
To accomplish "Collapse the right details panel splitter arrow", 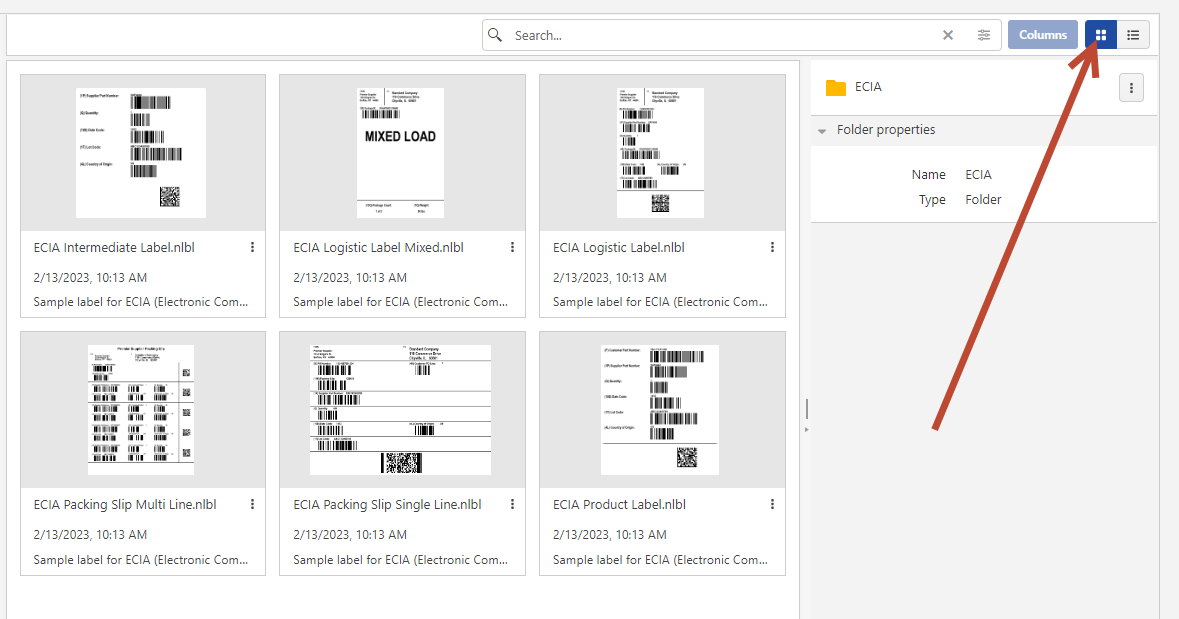I will click(x=806, y=429).
